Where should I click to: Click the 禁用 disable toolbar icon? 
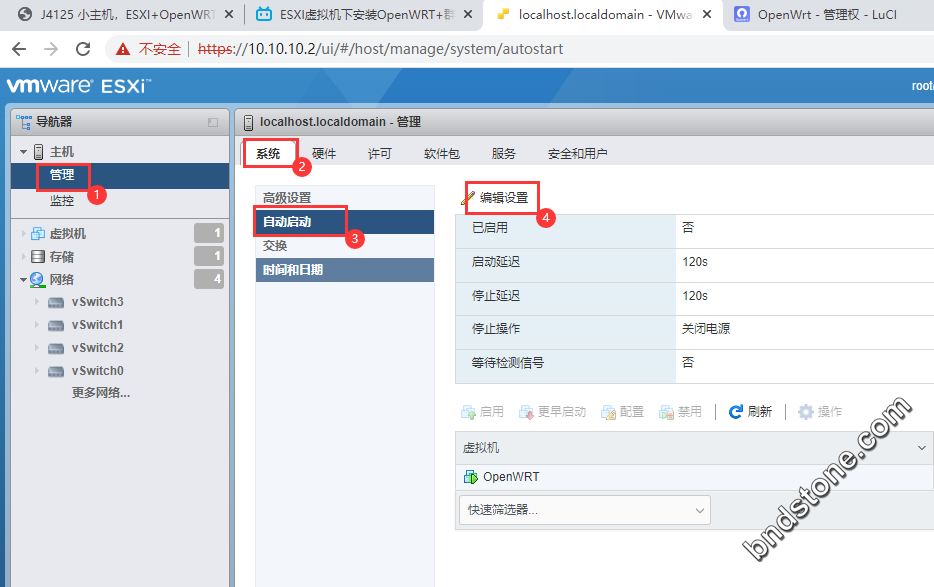666,412
